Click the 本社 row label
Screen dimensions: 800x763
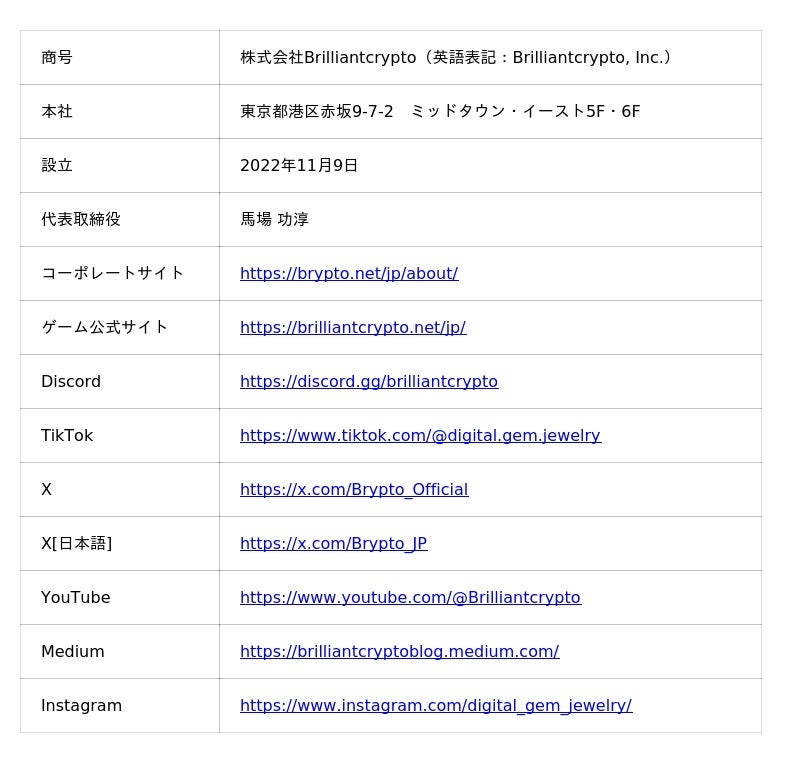click(57, 112)
